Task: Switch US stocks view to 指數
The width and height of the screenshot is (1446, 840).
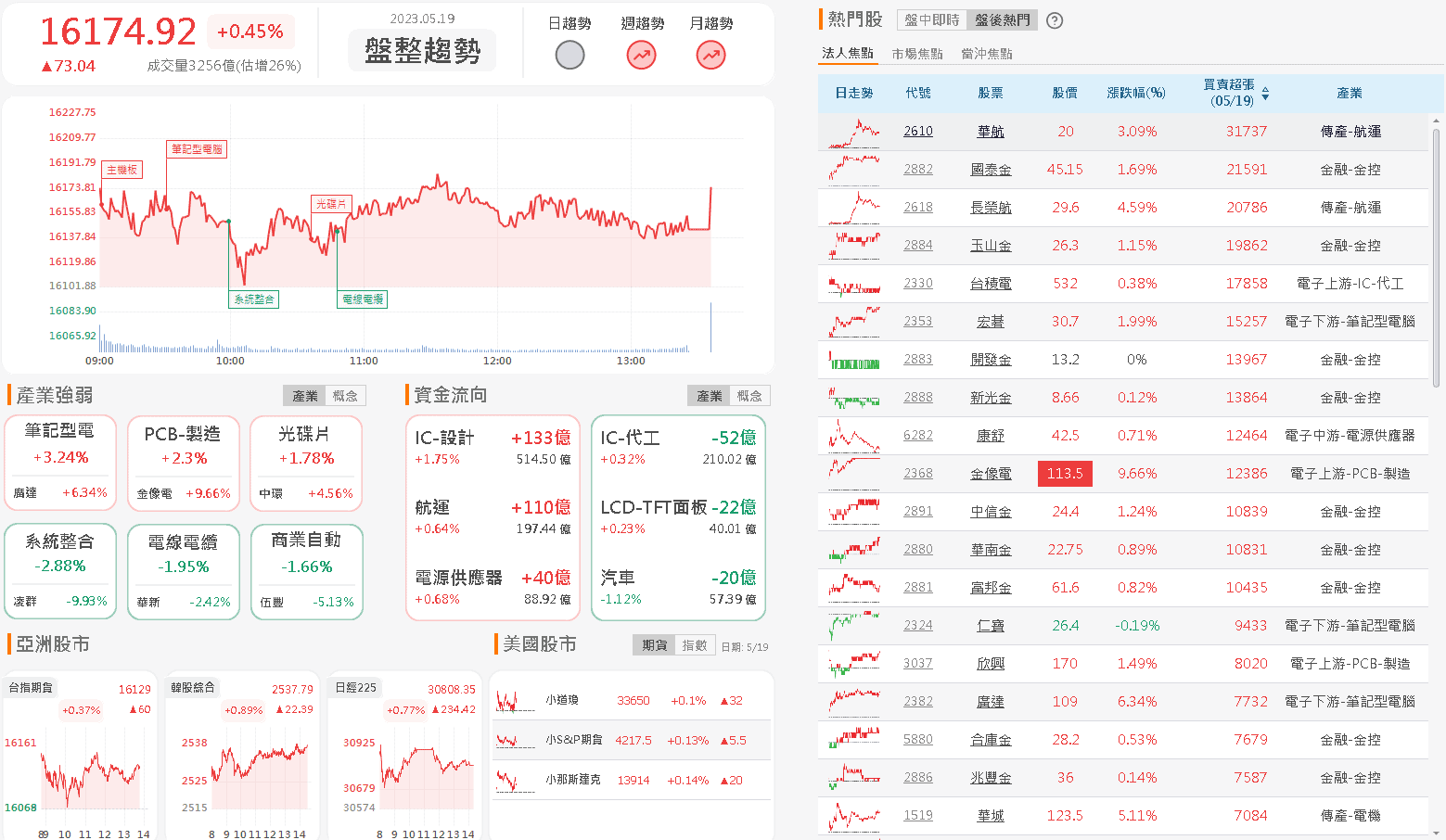Action: point(695,645)
